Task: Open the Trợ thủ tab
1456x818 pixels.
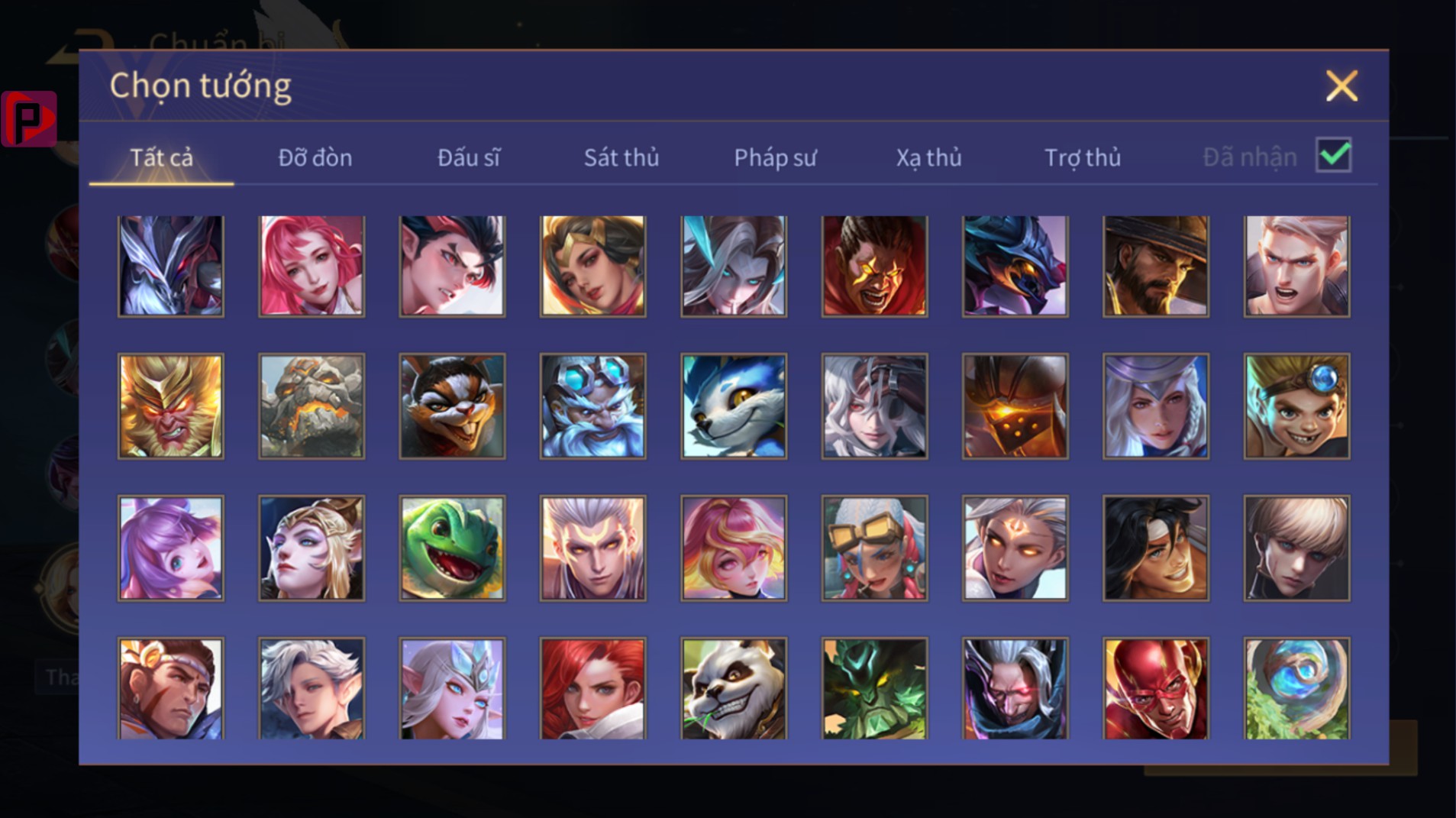Action: pyautogui.click(x=1083, y=157)
